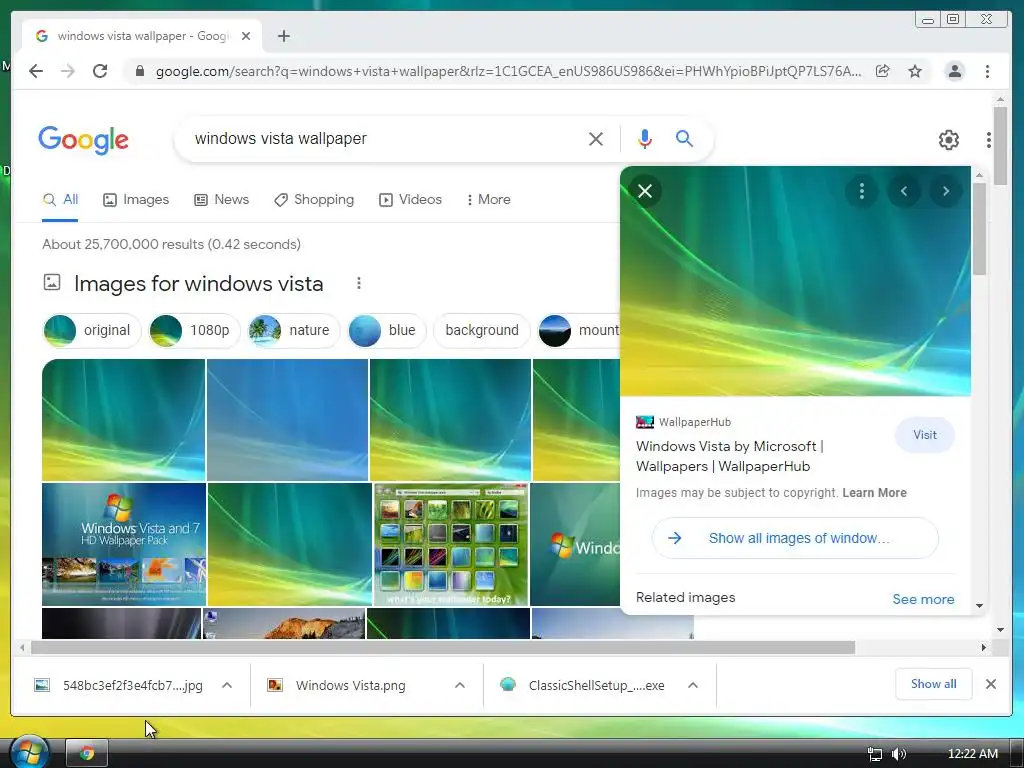Submit search with magnifier icon
1024x768 pixels.
pos(684,138)
